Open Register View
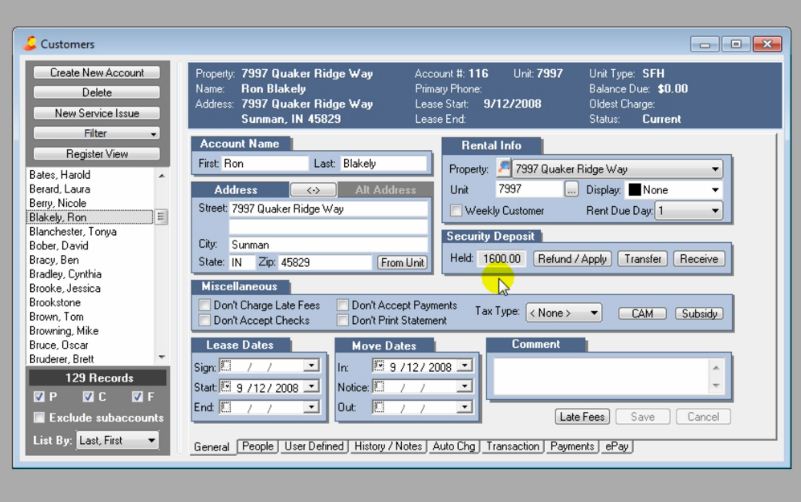 click(97, 154)
